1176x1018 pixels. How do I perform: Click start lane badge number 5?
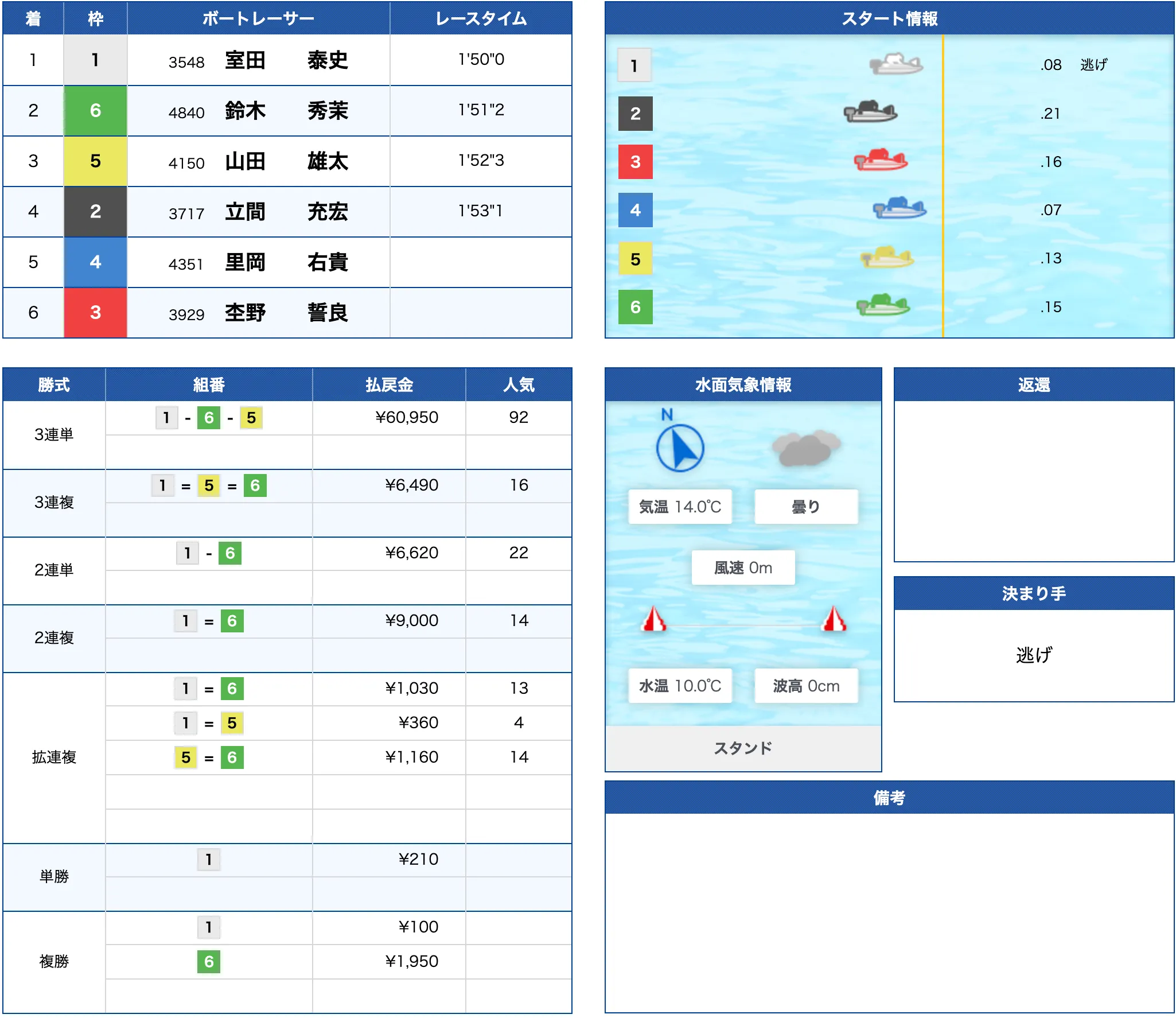tap(635, 258)
